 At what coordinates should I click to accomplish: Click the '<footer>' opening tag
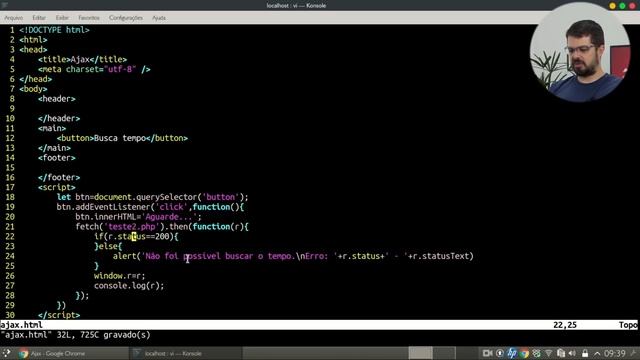[57, 158]
